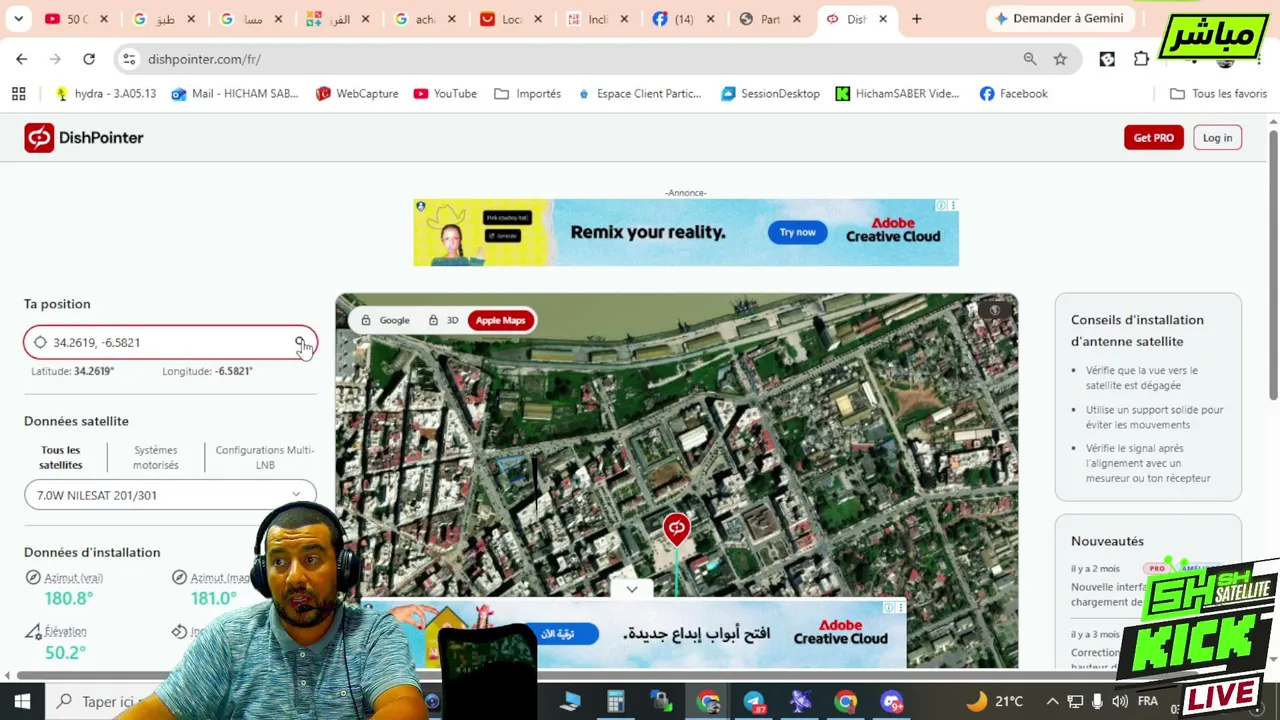Click the Élévation angle icon
The height and width of the screenshot is (720, 1280).
(x=33, y=632)
